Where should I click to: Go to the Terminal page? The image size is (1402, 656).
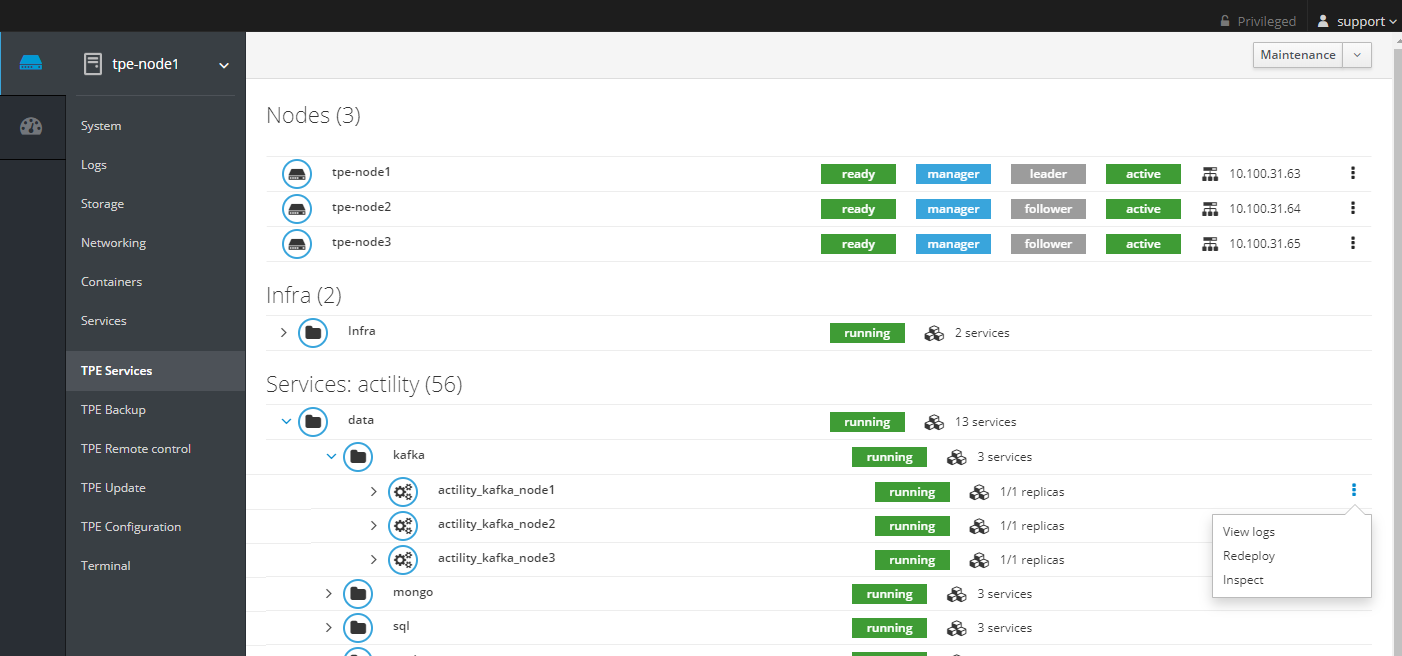click(x=106, y=566)
